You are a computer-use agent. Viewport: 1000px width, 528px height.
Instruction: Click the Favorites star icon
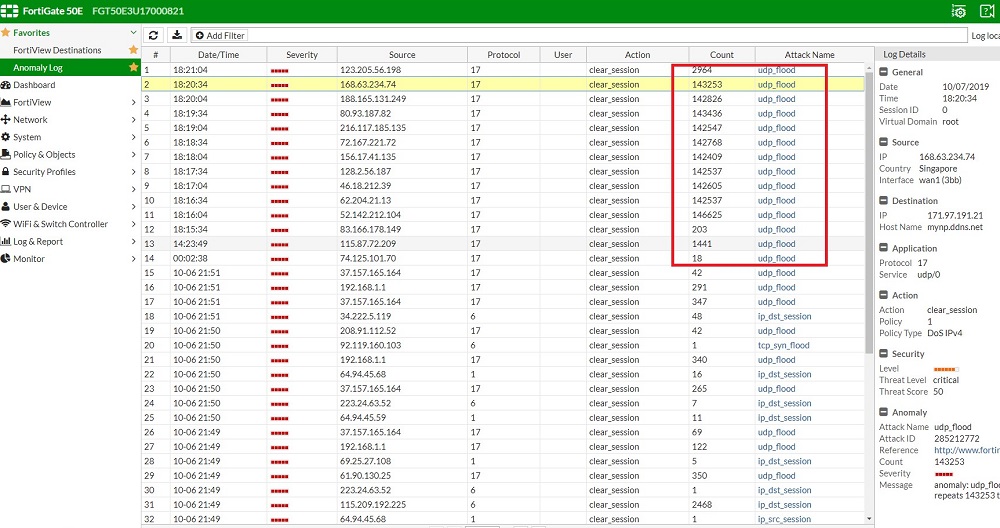tap(5, 33)
